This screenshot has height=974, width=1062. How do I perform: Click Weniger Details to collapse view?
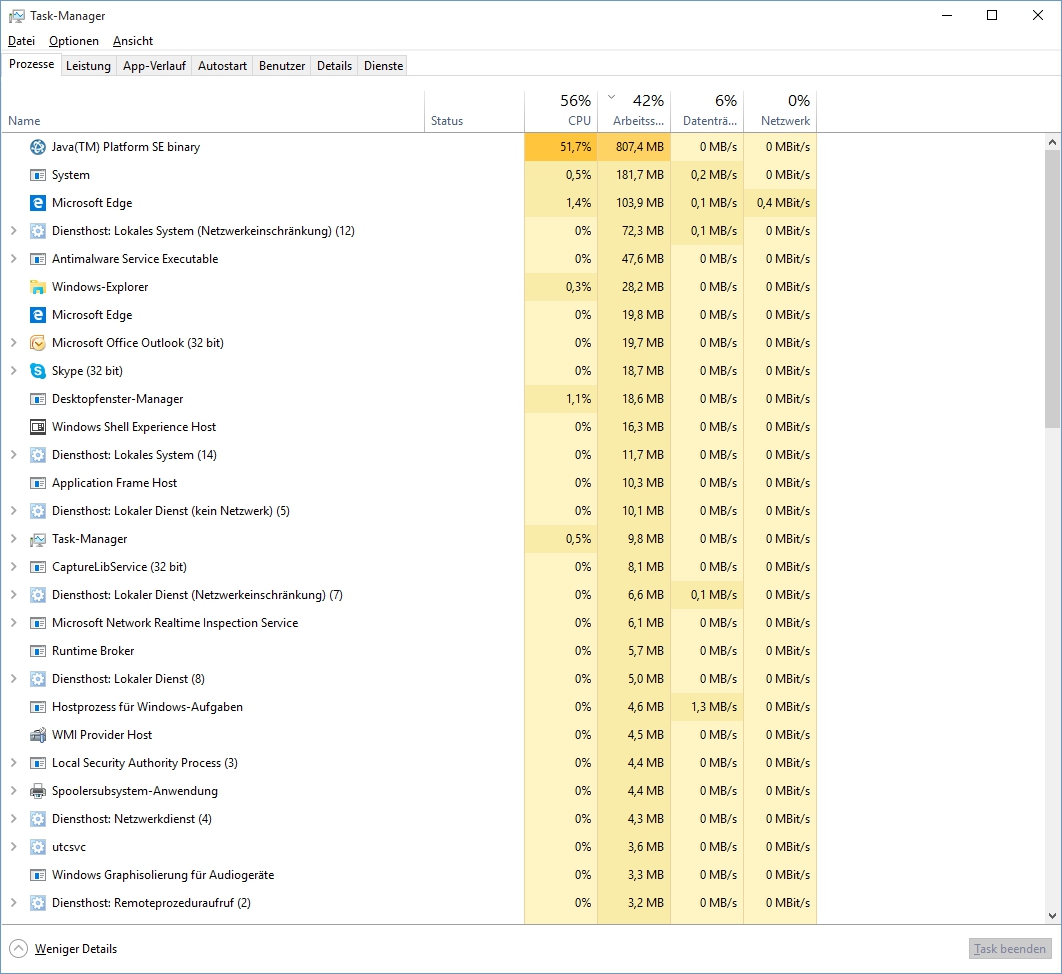tap(63, 949)
